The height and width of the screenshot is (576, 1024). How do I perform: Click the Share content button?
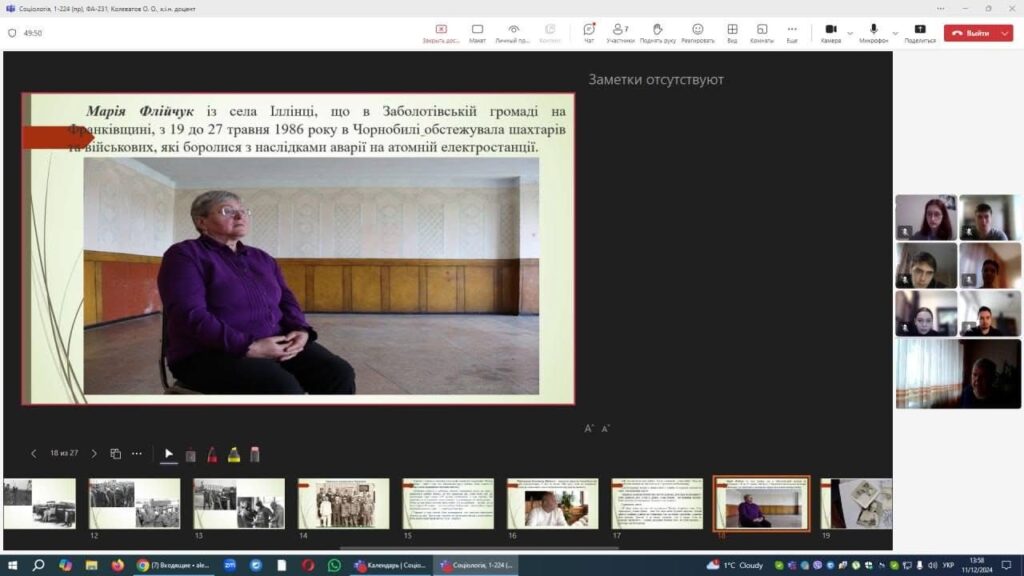(920, 32)
